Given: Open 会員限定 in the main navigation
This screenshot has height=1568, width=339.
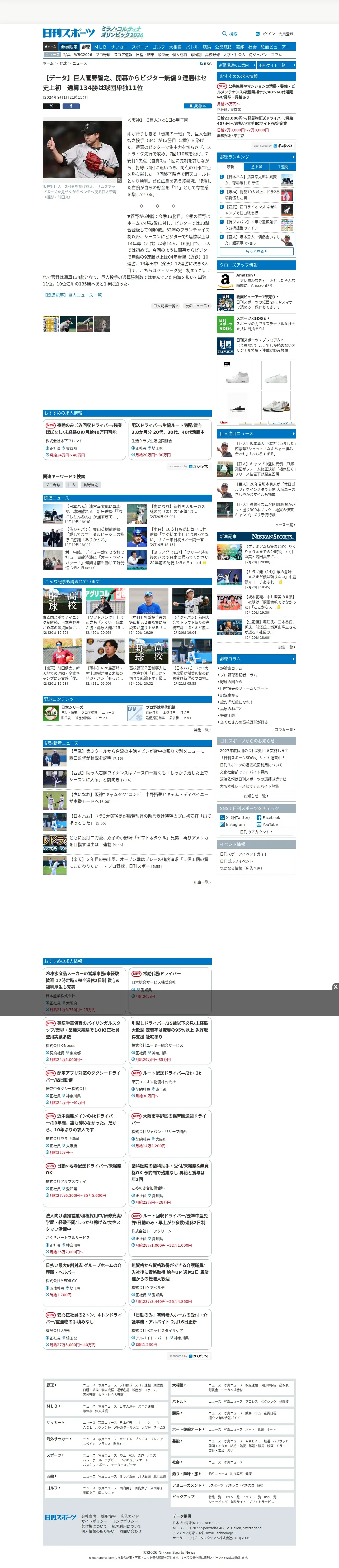Looking at the screenshot, I should click(x=69, y=47).
